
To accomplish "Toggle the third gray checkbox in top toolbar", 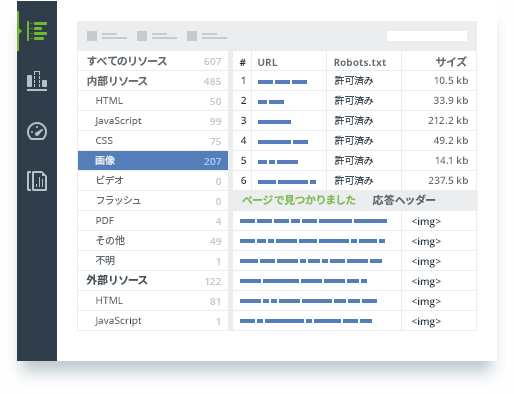I will click(x=192, y=36).
